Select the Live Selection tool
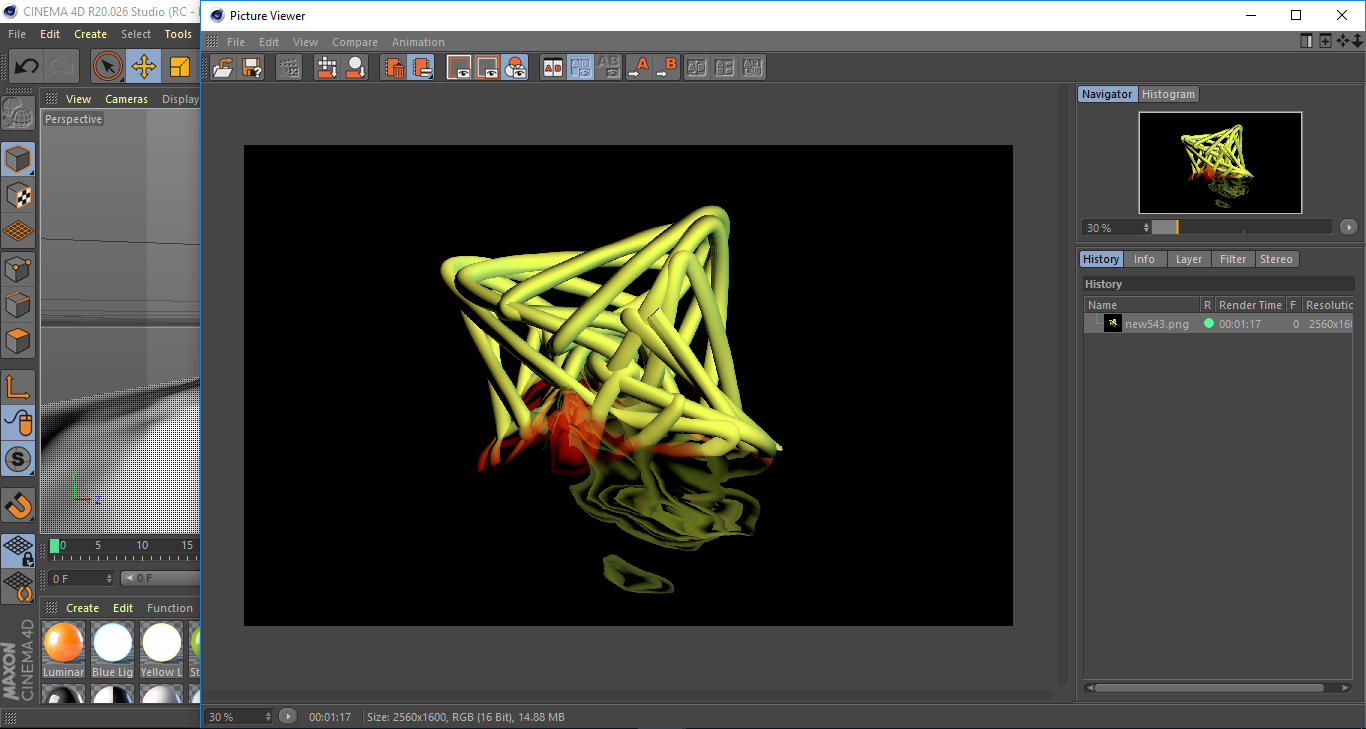 click(x=108, y=67)
